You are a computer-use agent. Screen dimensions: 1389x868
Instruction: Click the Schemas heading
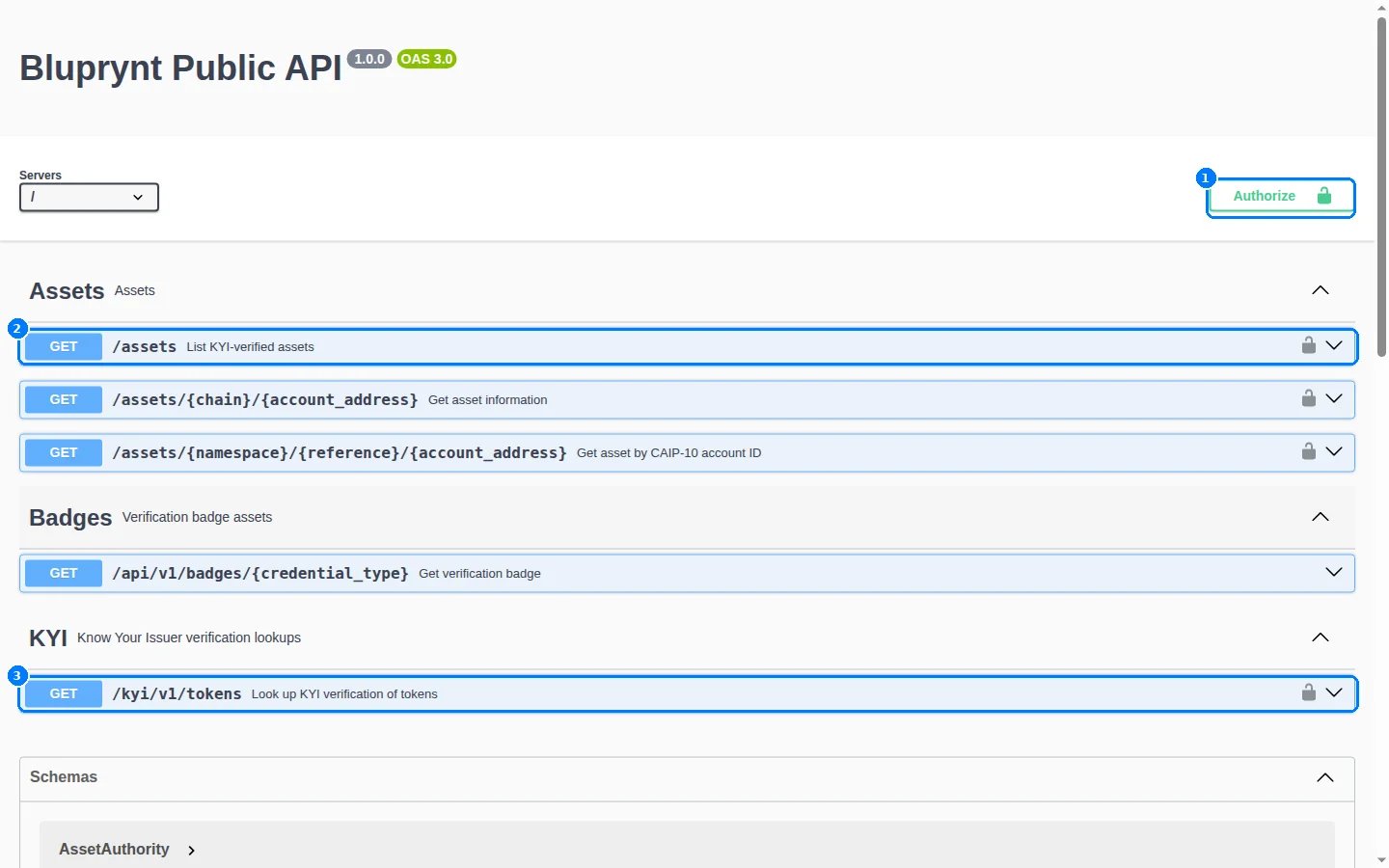tap(64, 777)
